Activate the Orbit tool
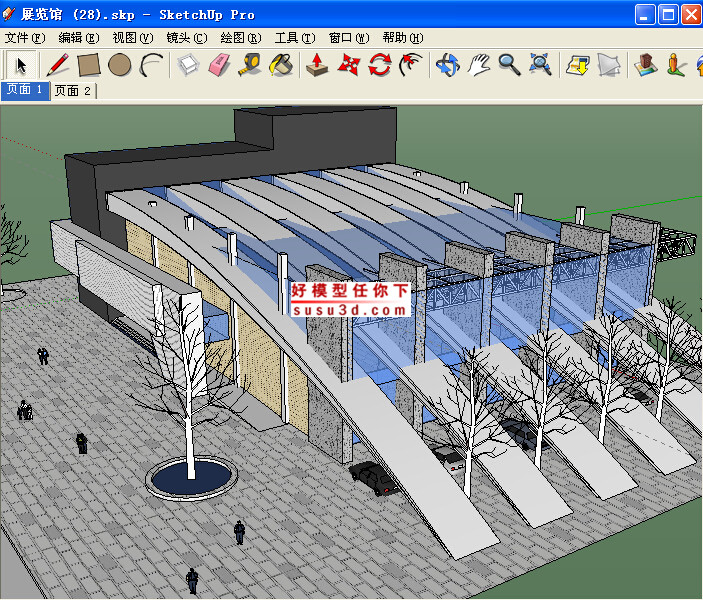The height and width of the screenshot is (600, 703). click(x=447, y=65)
